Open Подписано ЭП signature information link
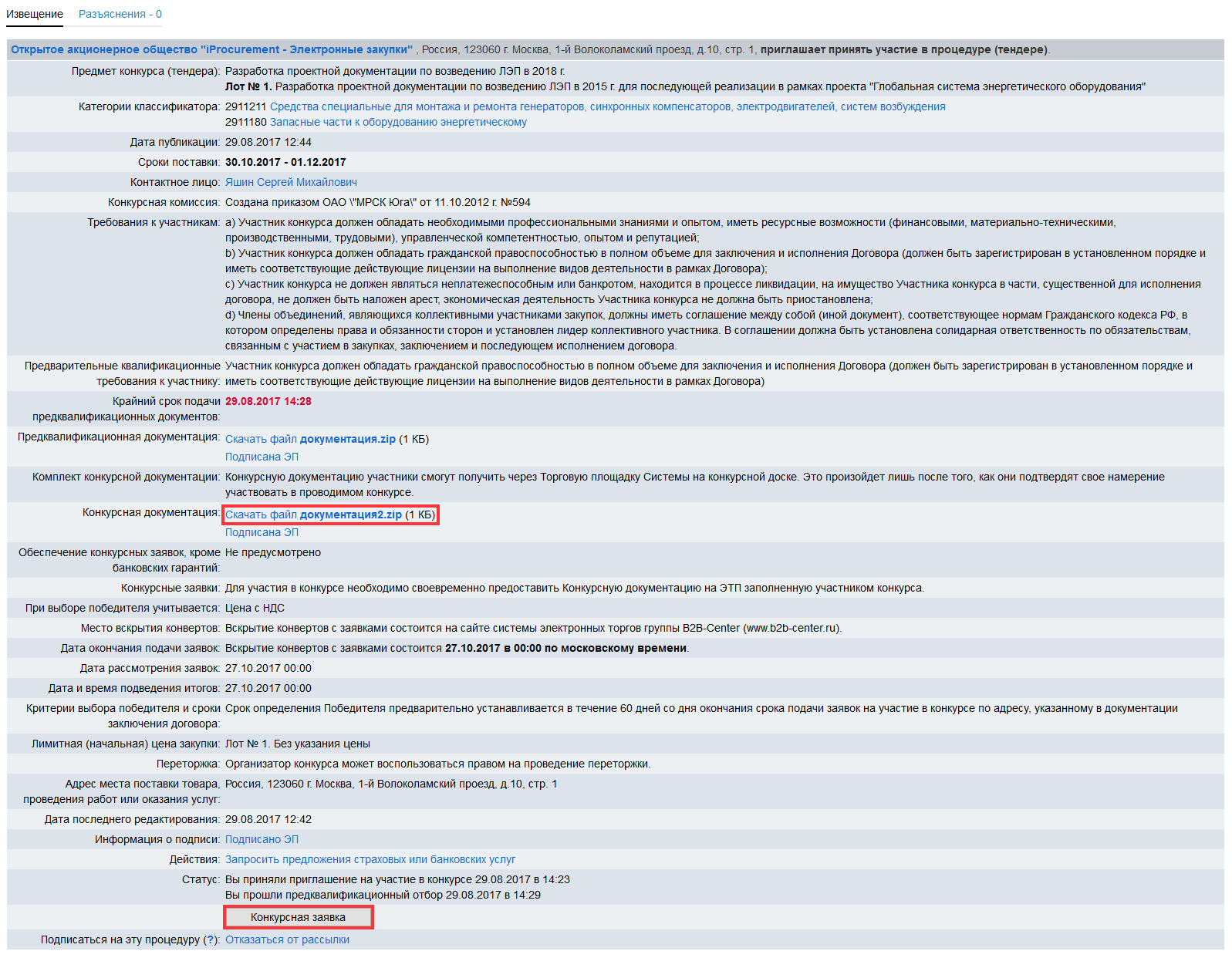1232x958 pixels. tap(262, 839)
